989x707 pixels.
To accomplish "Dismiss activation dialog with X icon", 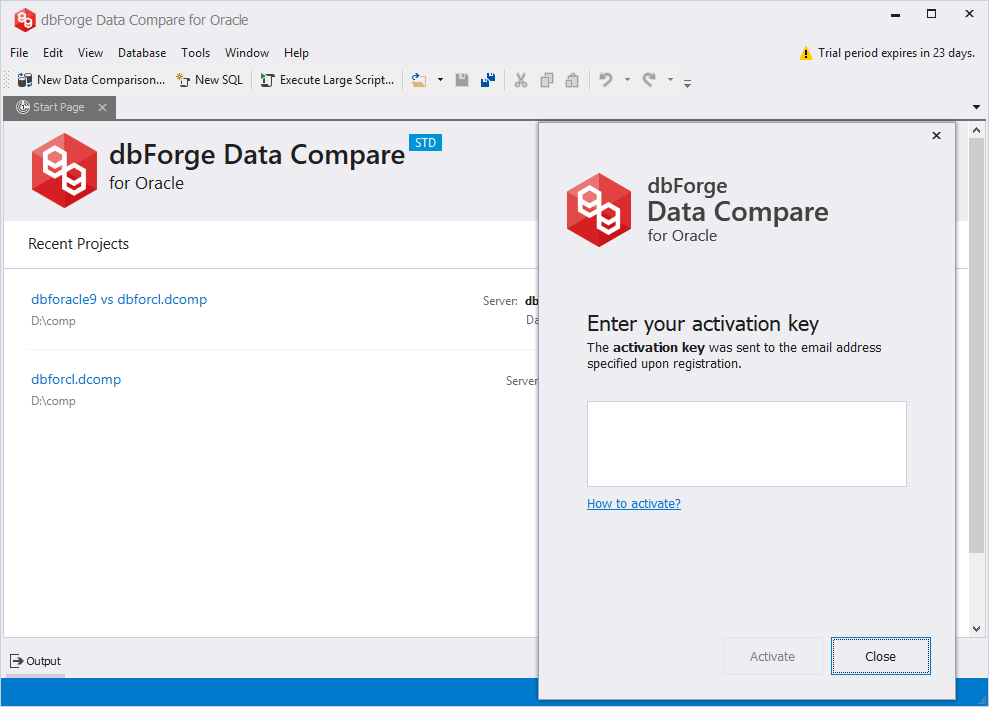I will pyautogui.click(x=936, y=136).
